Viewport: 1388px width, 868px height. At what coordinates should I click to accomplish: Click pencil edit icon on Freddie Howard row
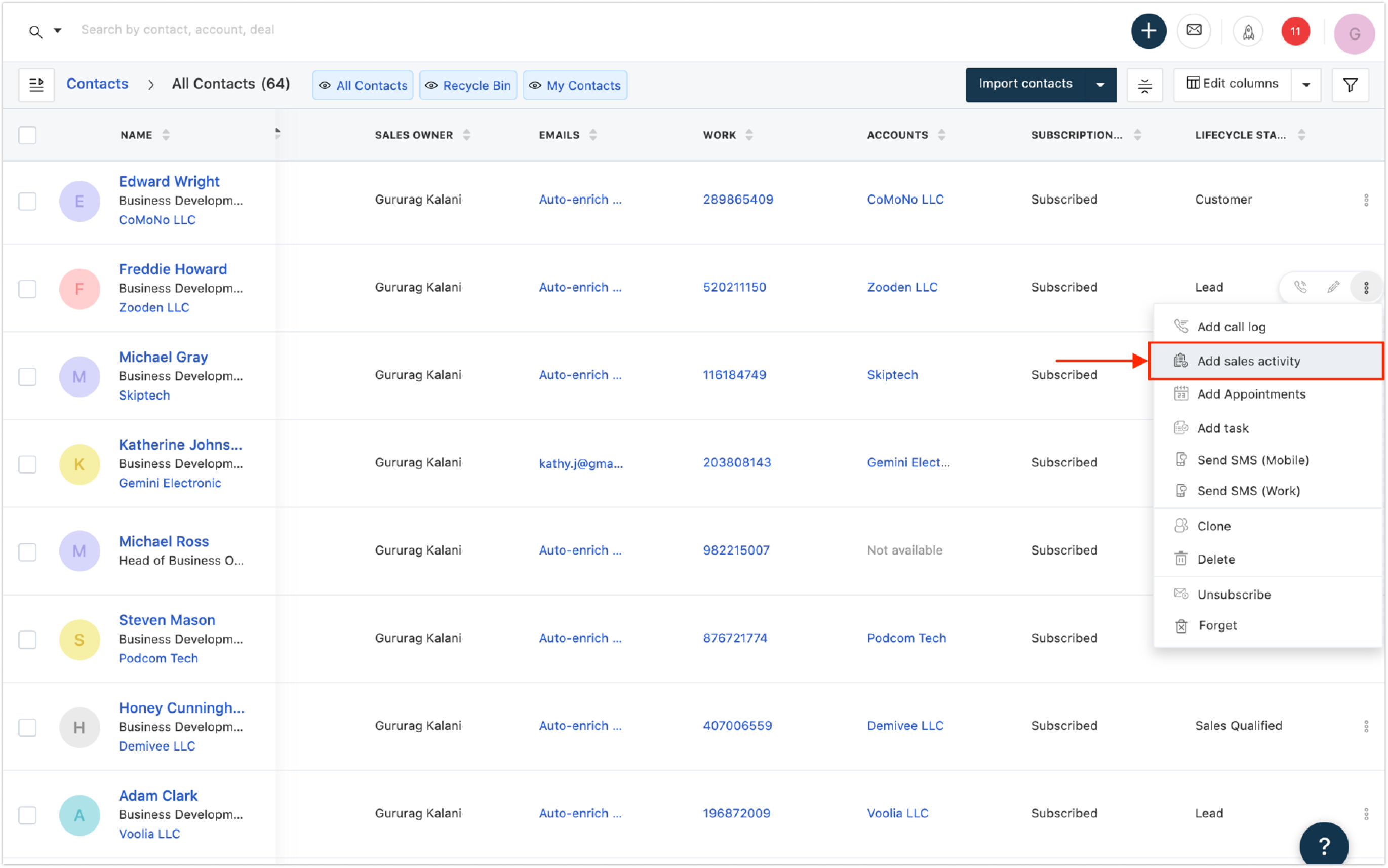coord(1333,287)
